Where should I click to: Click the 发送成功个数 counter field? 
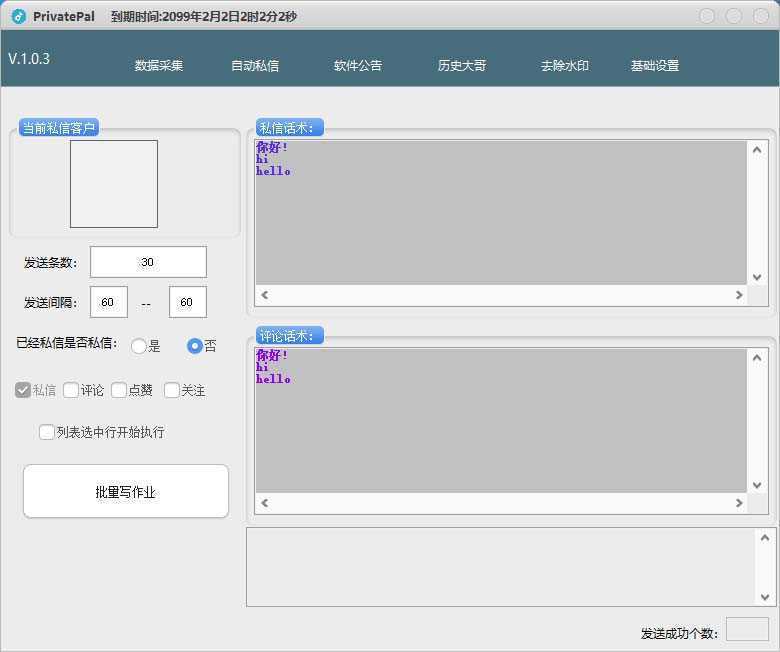tap(748, 630)
